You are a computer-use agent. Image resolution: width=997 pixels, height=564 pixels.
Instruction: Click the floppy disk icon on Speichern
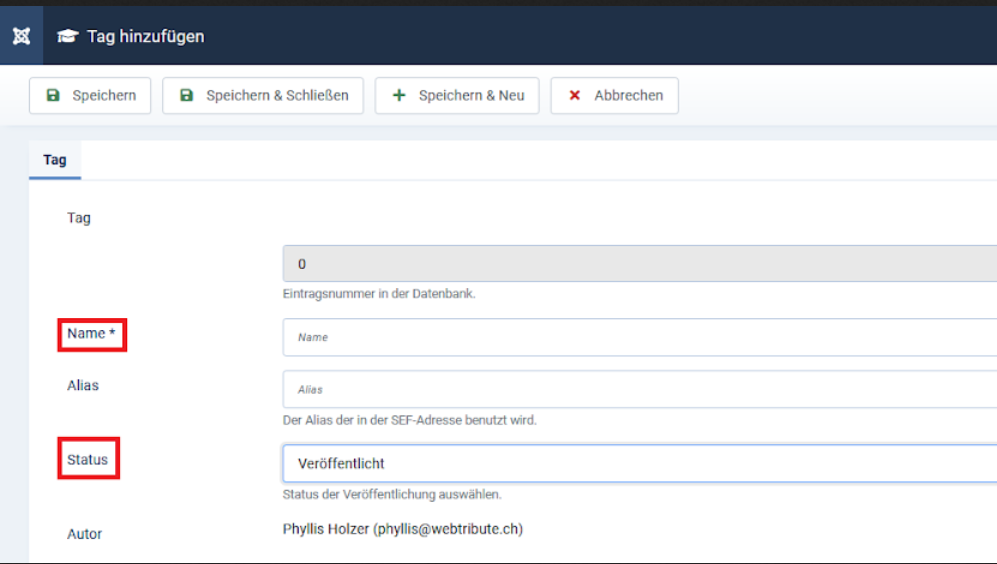(x=53, y=96)
